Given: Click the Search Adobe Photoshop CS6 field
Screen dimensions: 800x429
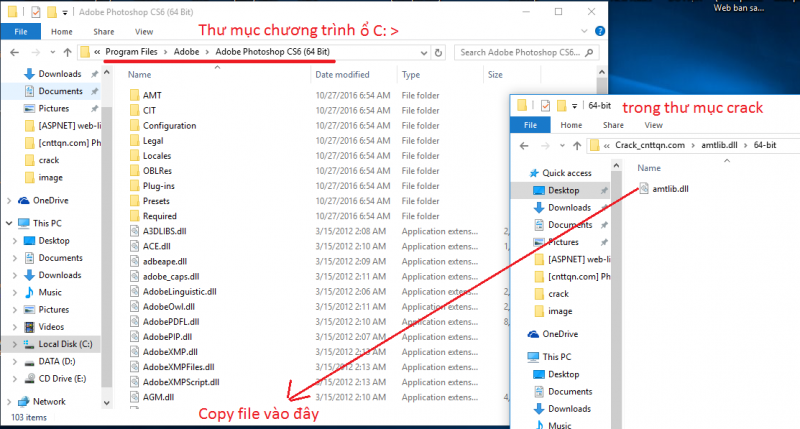Looking at the screenshot, I should pyautogui.click(x=526, y=52).
